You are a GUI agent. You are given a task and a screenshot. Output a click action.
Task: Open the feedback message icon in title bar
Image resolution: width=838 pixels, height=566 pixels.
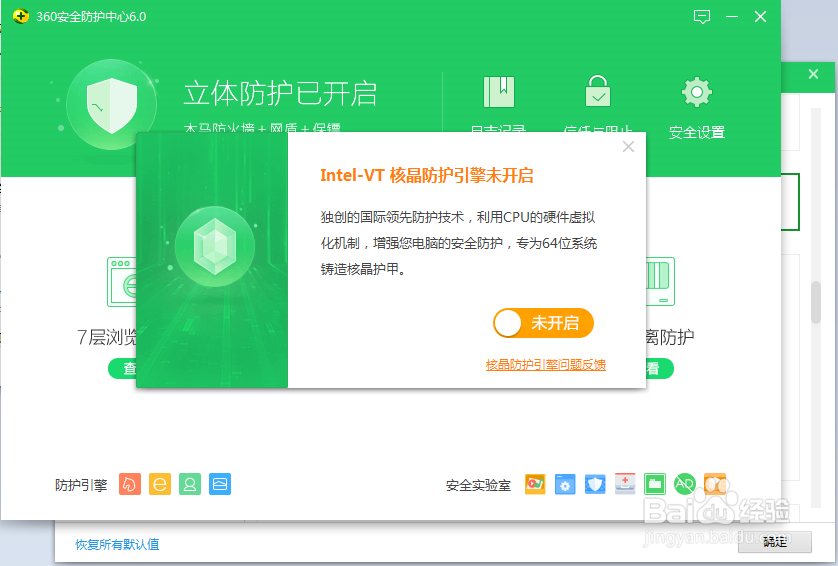[702, 17]
